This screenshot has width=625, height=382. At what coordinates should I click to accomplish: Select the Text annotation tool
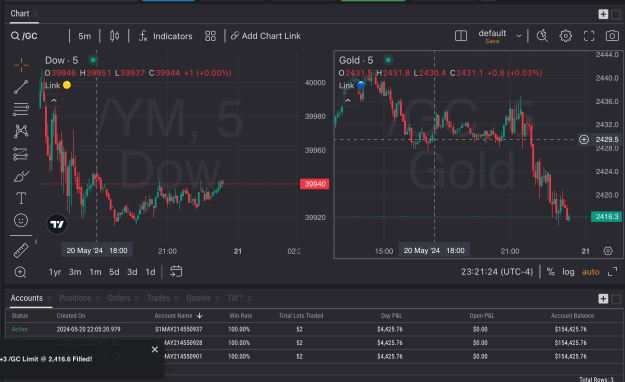click(21, 198)
